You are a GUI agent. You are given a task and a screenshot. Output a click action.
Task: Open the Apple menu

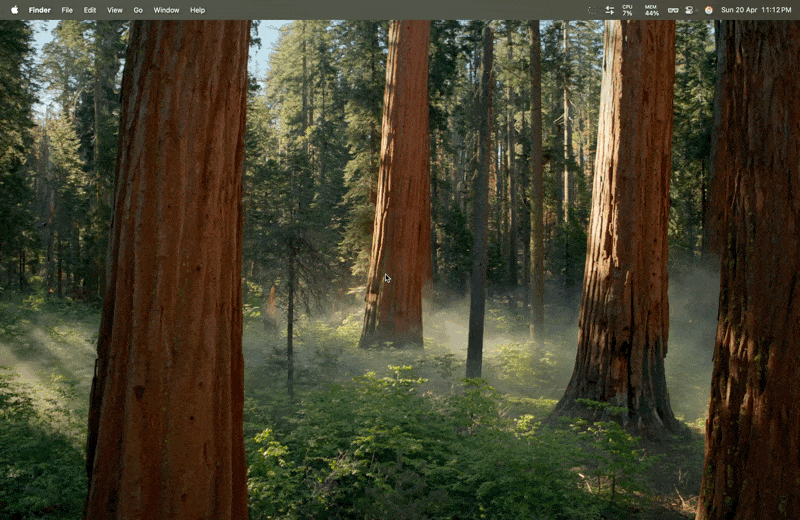pos(14,10)
